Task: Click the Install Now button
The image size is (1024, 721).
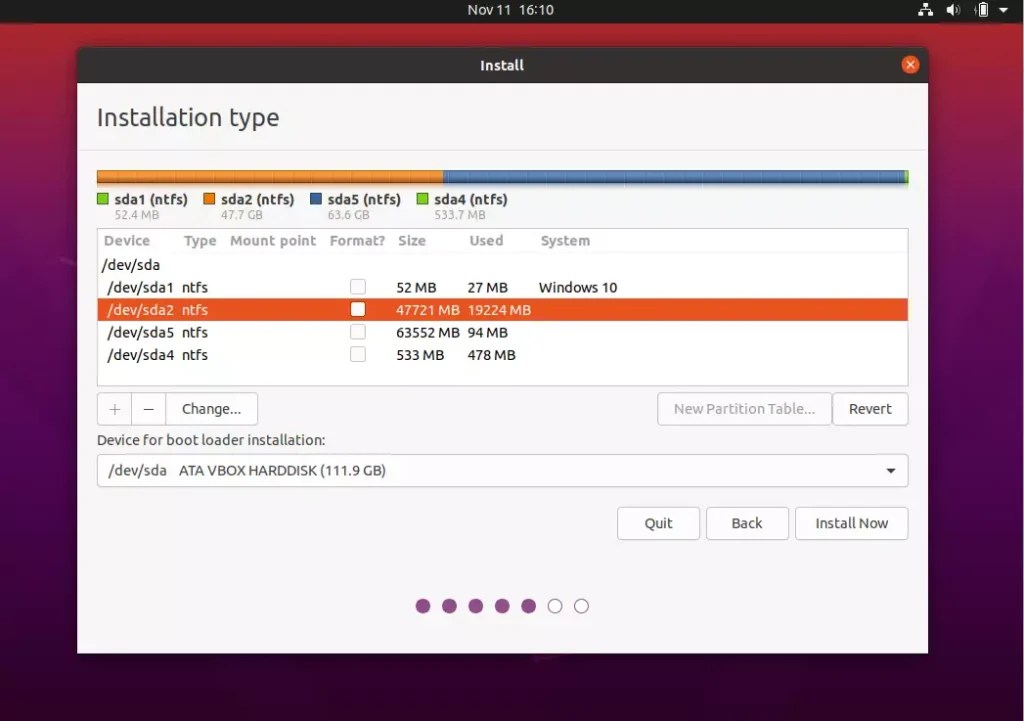Action: pyautogui.click(x=851, y=523)
